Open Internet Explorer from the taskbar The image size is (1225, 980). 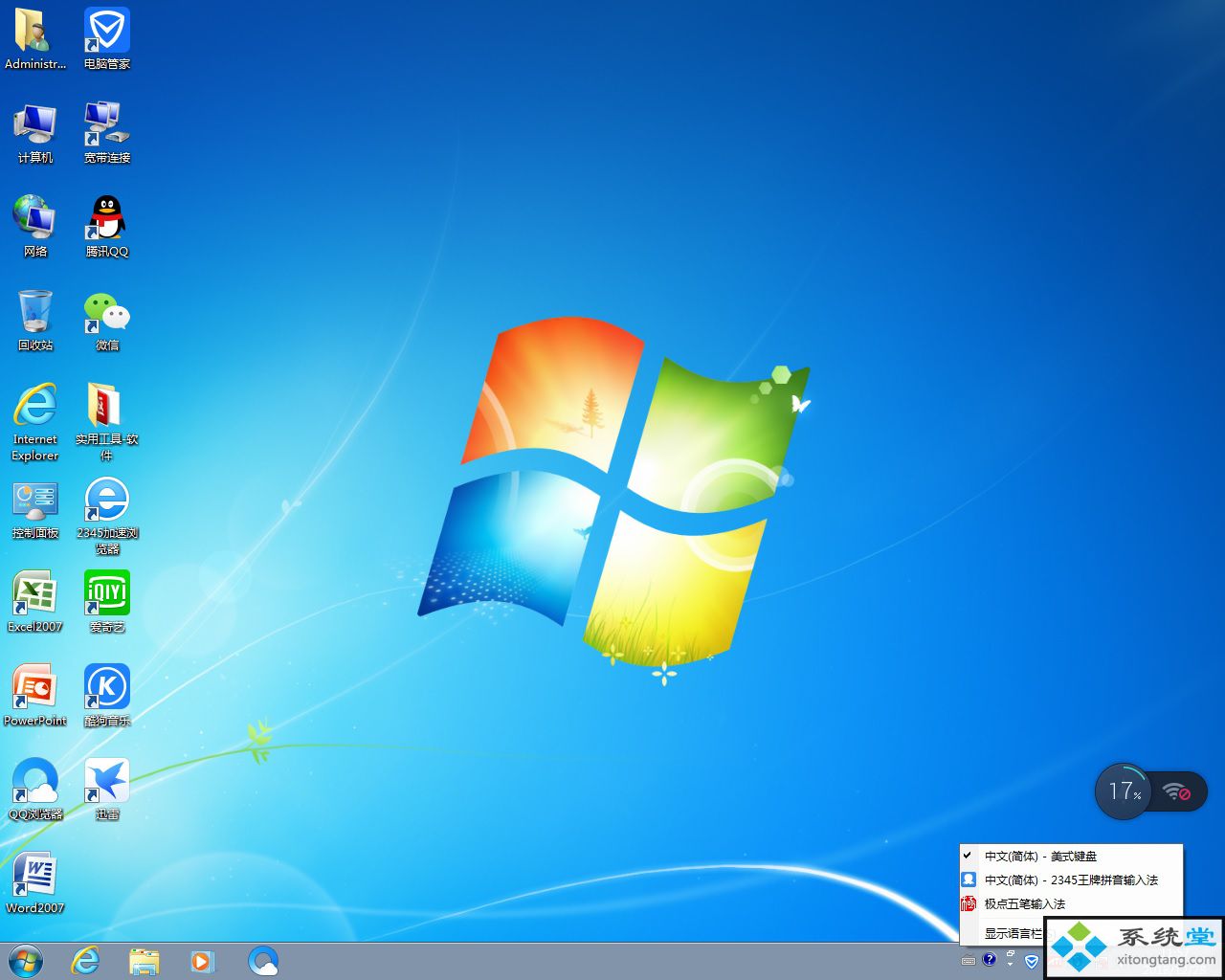86,961
